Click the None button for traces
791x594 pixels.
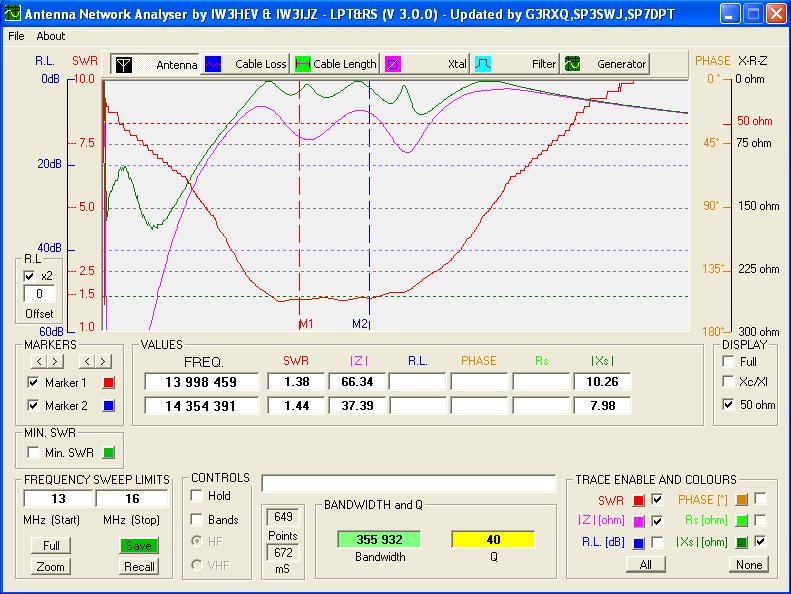(x=748, y=565)
